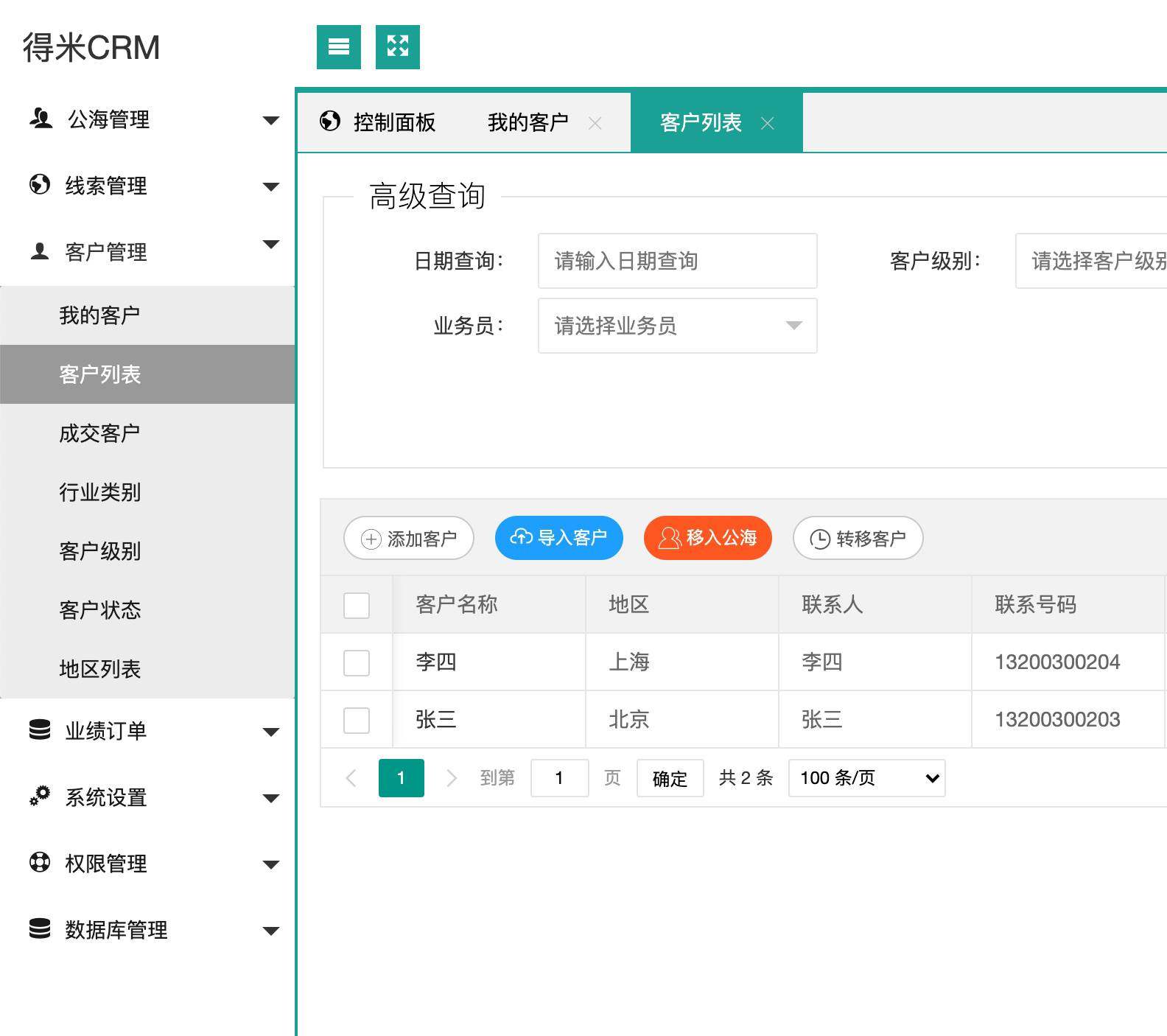The image size is (1167, 1036).
Task: Tick the checkbox for 张三 row
Action: click(357, 720)
